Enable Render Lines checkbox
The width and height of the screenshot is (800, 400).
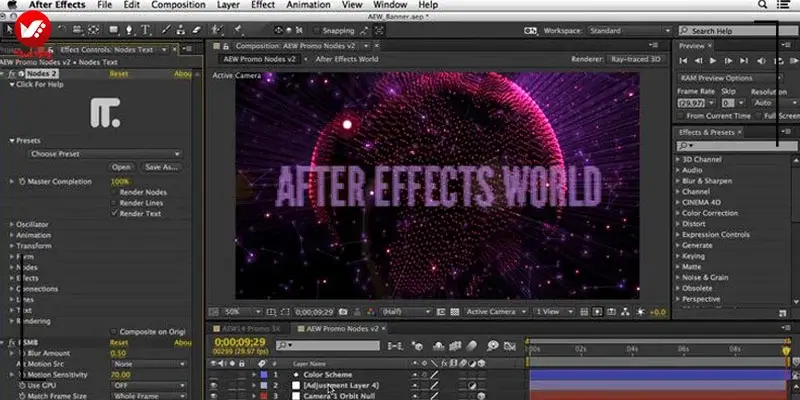click(114, 203)
